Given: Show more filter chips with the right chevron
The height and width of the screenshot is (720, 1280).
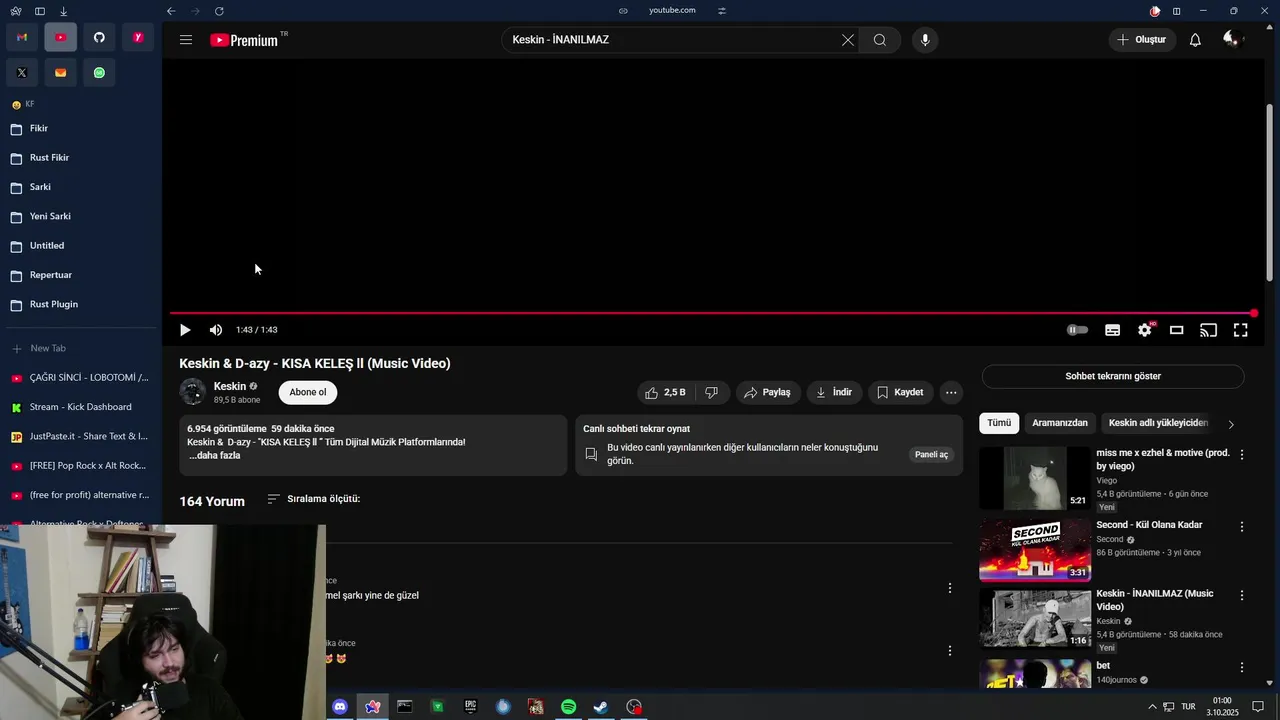Looking at the screenshot, I should [x=1231, y=424].
